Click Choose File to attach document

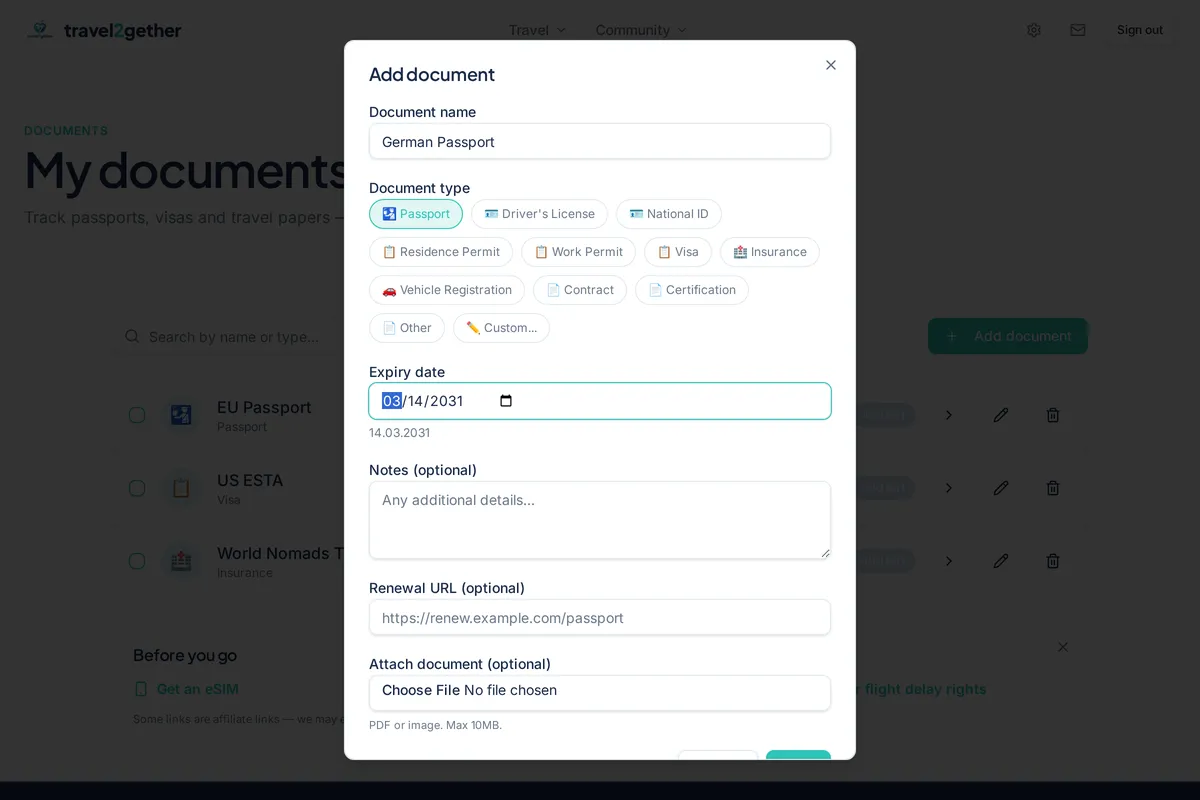click(x=421, y=690)
